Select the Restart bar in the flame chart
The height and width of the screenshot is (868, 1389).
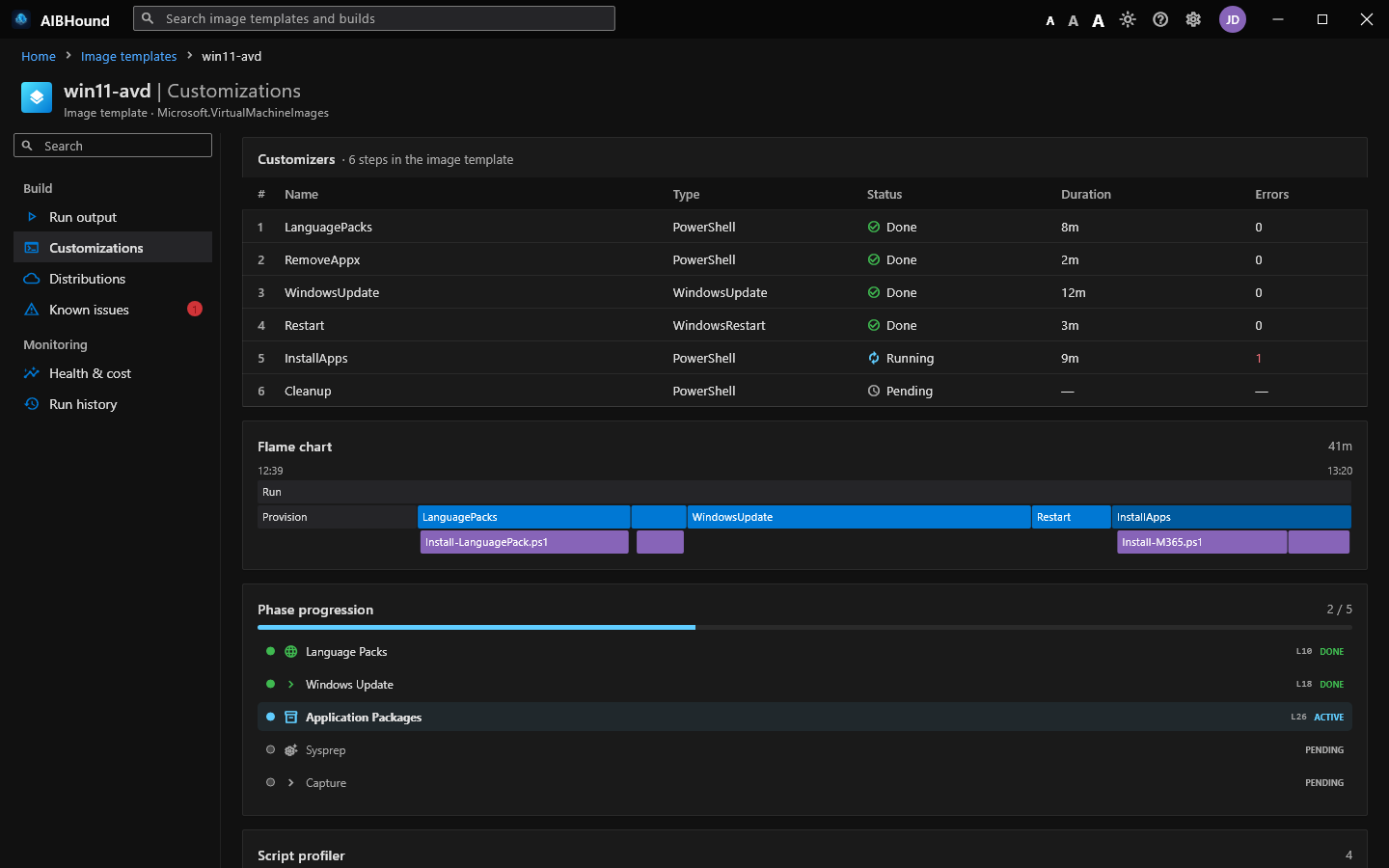click(x=1071, y=517)
